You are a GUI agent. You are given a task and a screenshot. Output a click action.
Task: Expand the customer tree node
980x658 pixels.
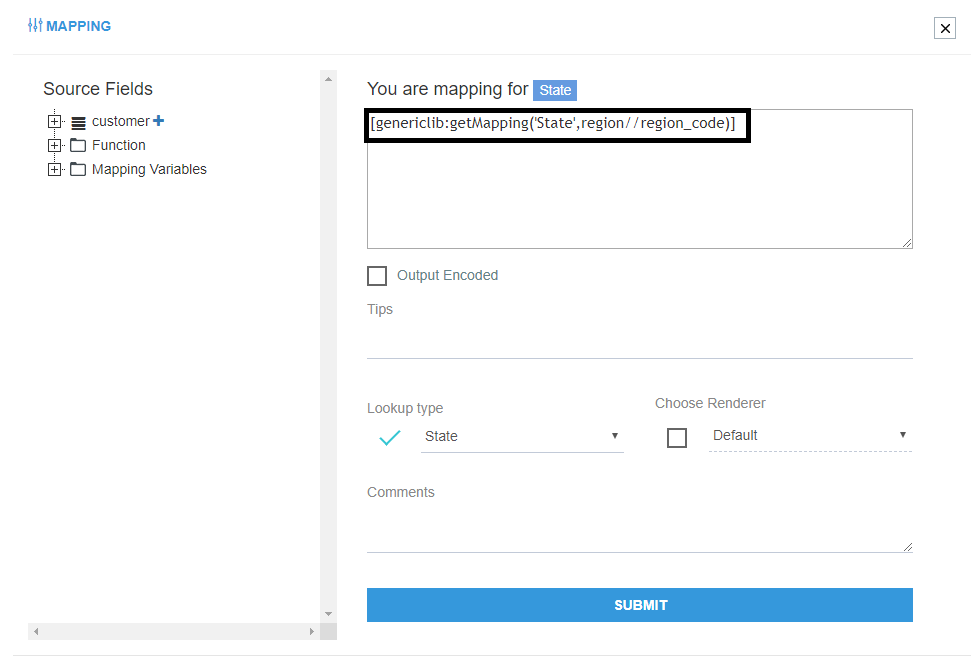tap(54, 121)
